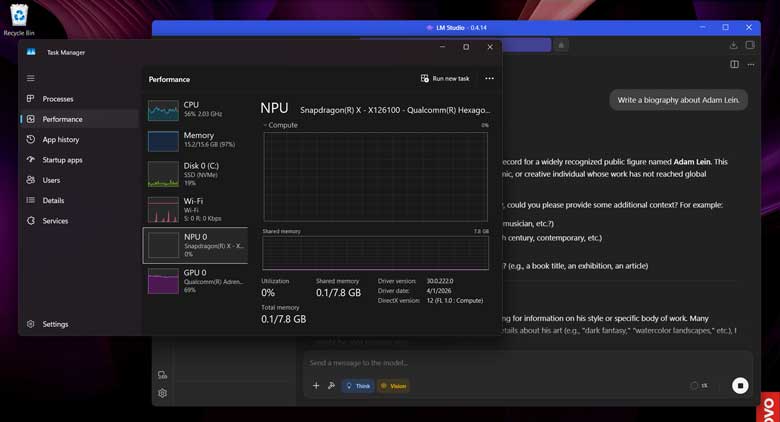Screen dimensions: 780x422
Task: Select the Memory performance item
Action: [195, 140]
